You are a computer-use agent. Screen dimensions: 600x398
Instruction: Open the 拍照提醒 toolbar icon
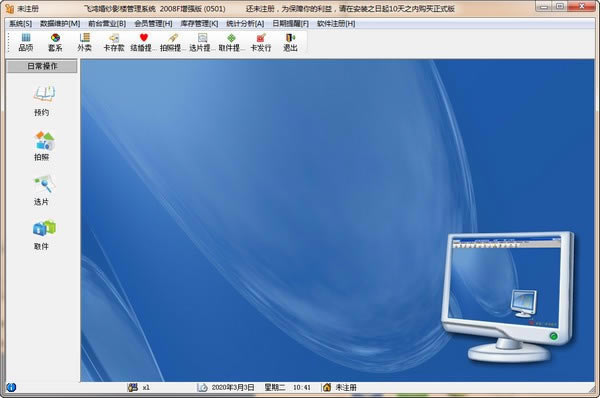pyautogui.click(x=172, y=42)
